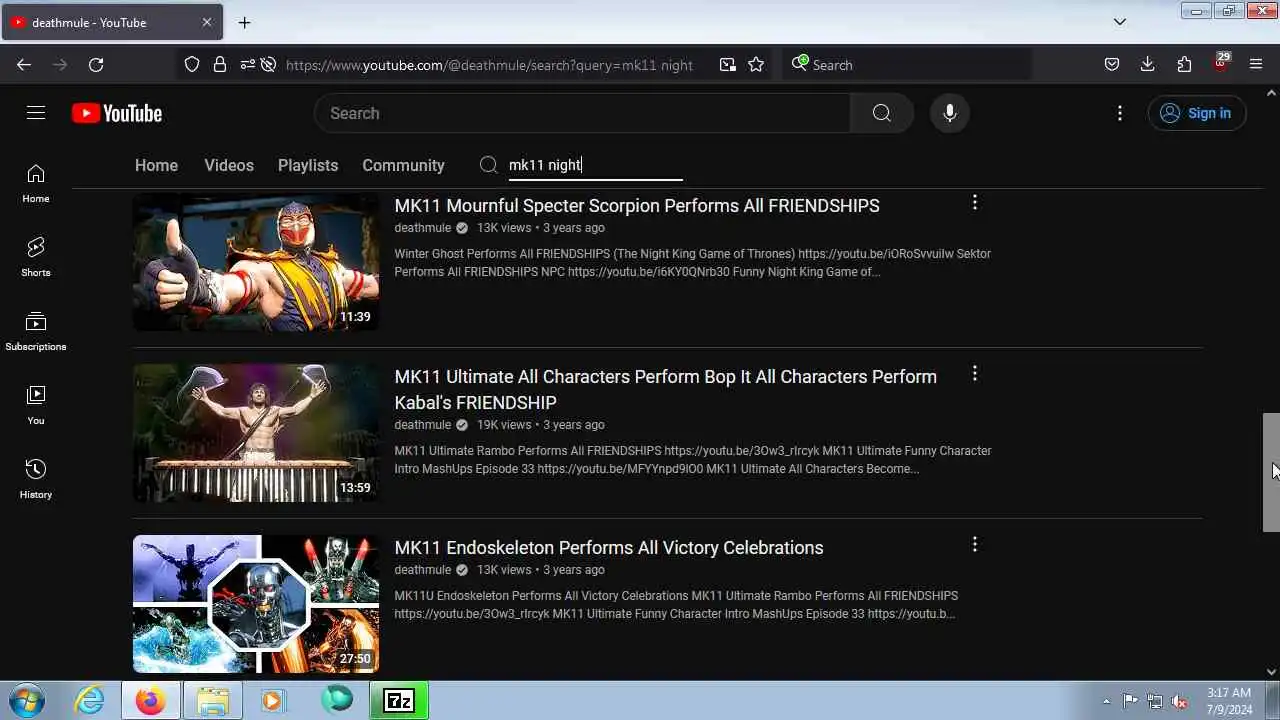
Task: Start voice search with microphone icon
Action: [x=950, y=113]
